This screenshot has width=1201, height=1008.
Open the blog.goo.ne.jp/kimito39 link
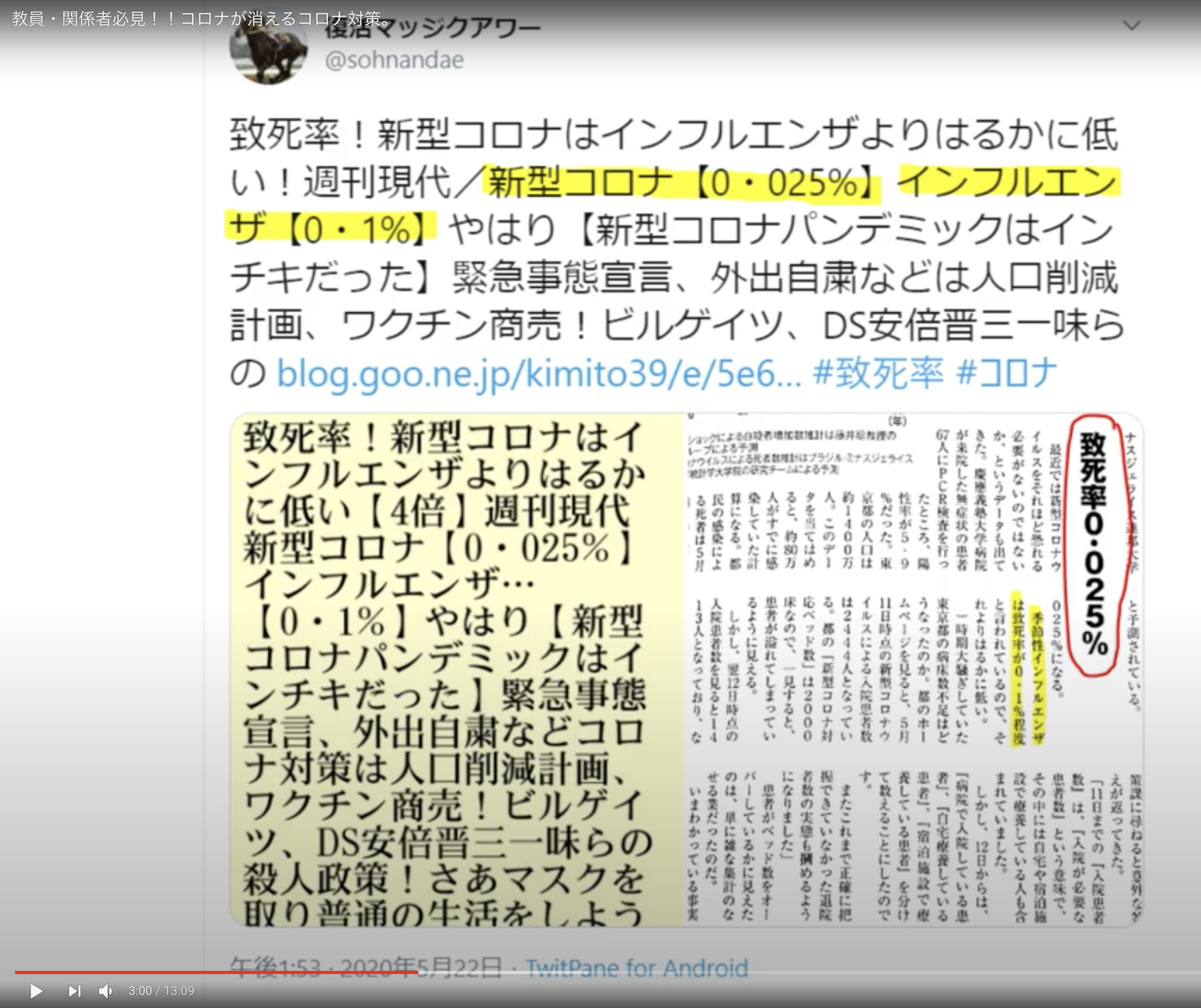click(x=539, y=374)
